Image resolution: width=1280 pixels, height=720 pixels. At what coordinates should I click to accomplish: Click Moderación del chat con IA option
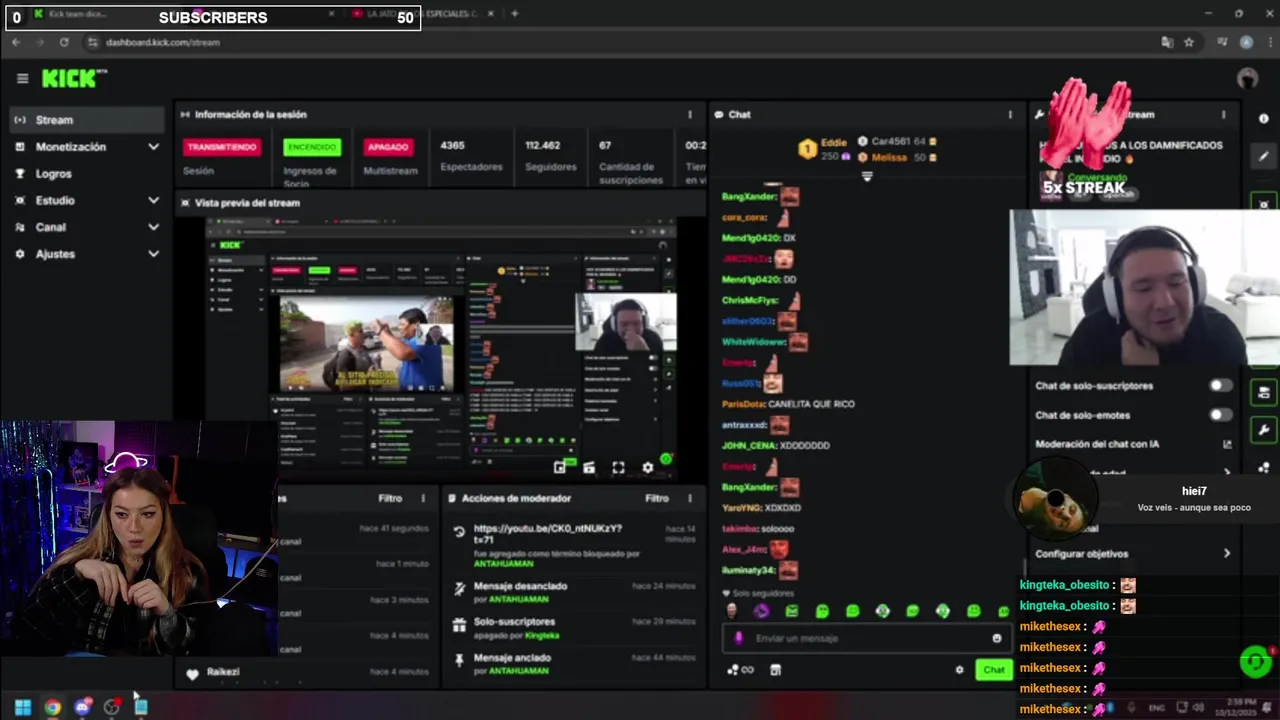tap(1097, 444)
